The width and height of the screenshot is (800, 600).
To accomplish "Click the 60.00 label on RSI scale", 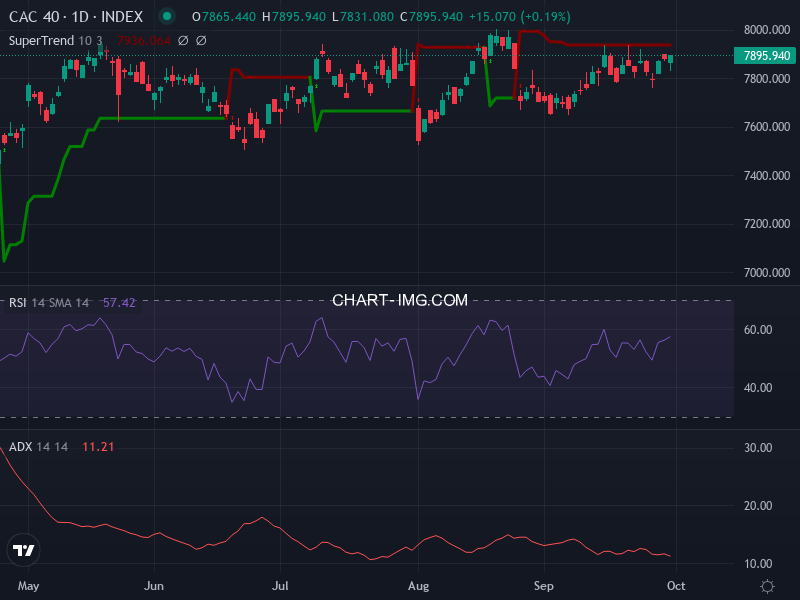I will tap(757, 330).
